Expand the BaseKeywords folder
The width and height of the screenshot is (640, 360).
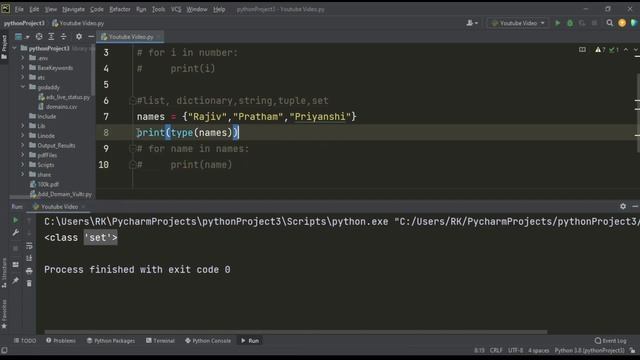click(x=23, y=68)
